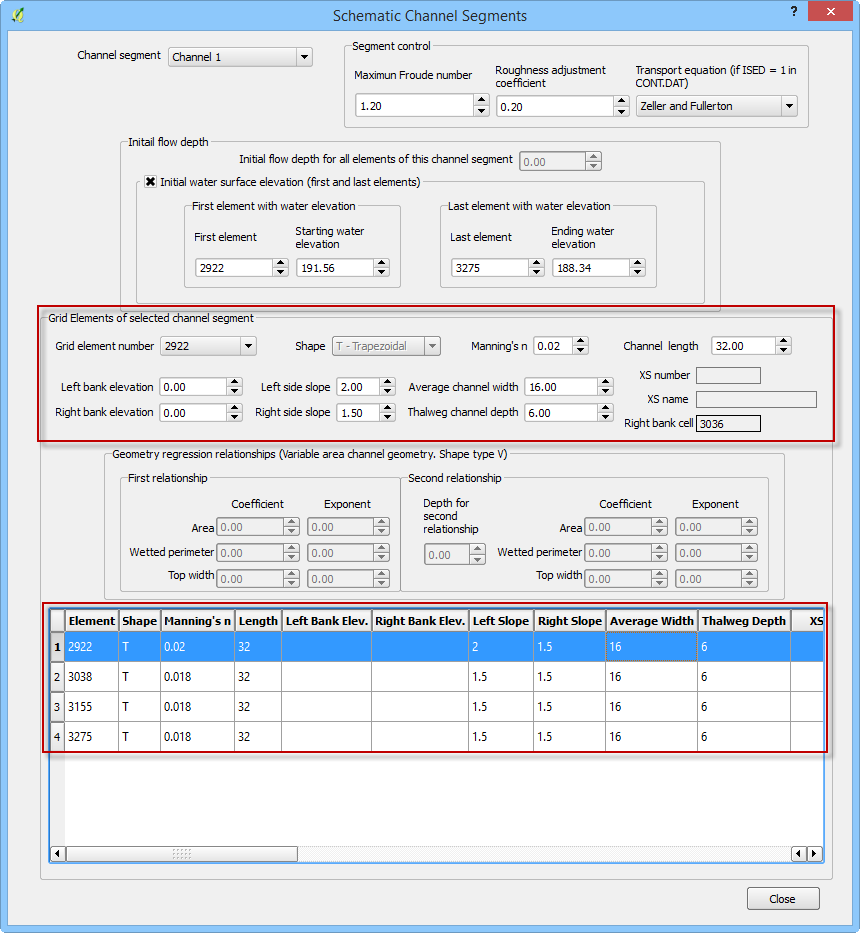Screen dimensions: 860x933
Task: Click the QGIS icon in title bar
Action: pos(17,15)
